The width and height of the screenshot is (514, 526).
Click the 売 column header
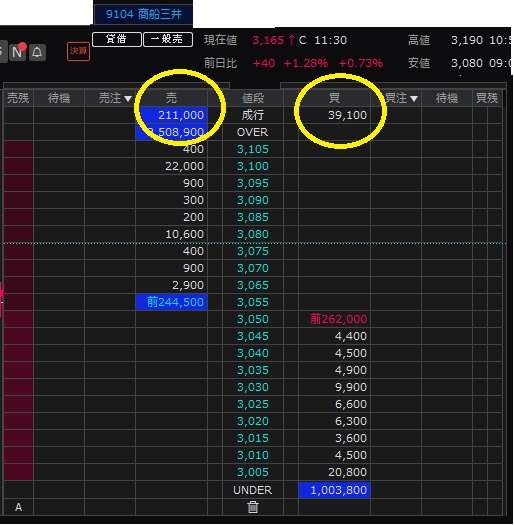pyautogui.click(x=171, y=98)
